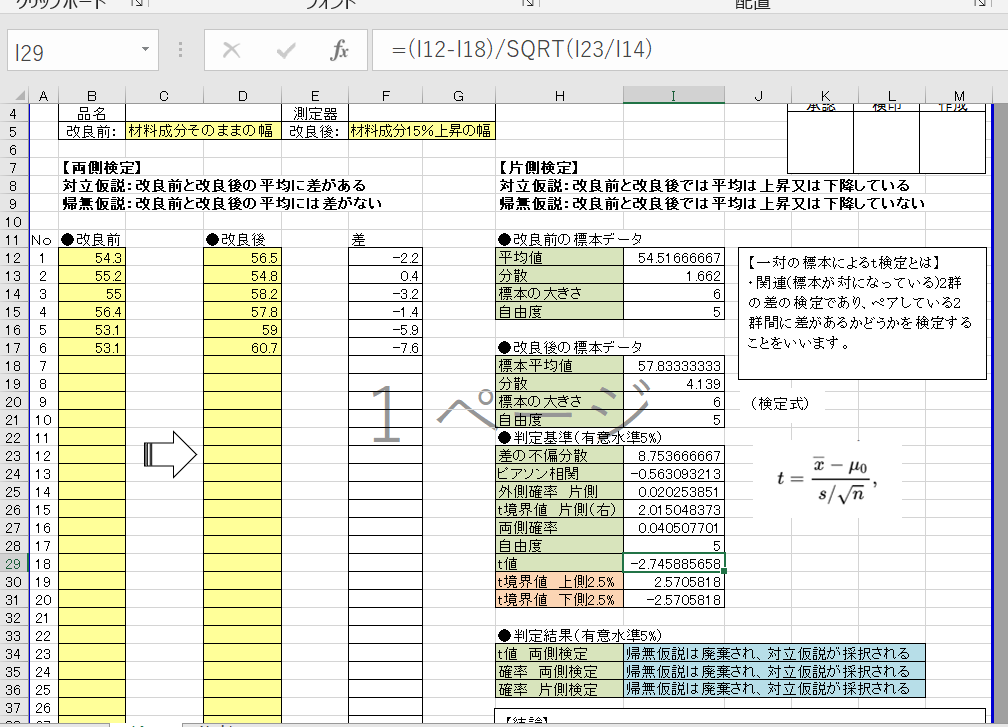Select column D header
This screenshot has height=727, width=1008.
point(242,96)
